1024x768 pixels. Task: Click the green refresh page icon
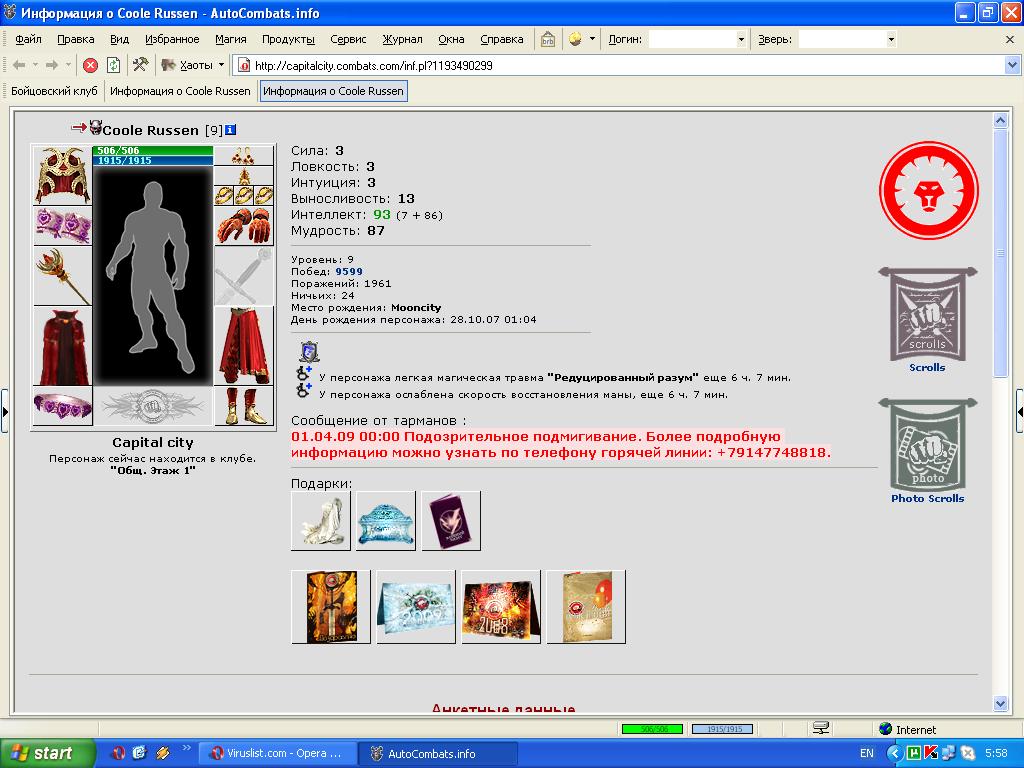pos(114,65)
